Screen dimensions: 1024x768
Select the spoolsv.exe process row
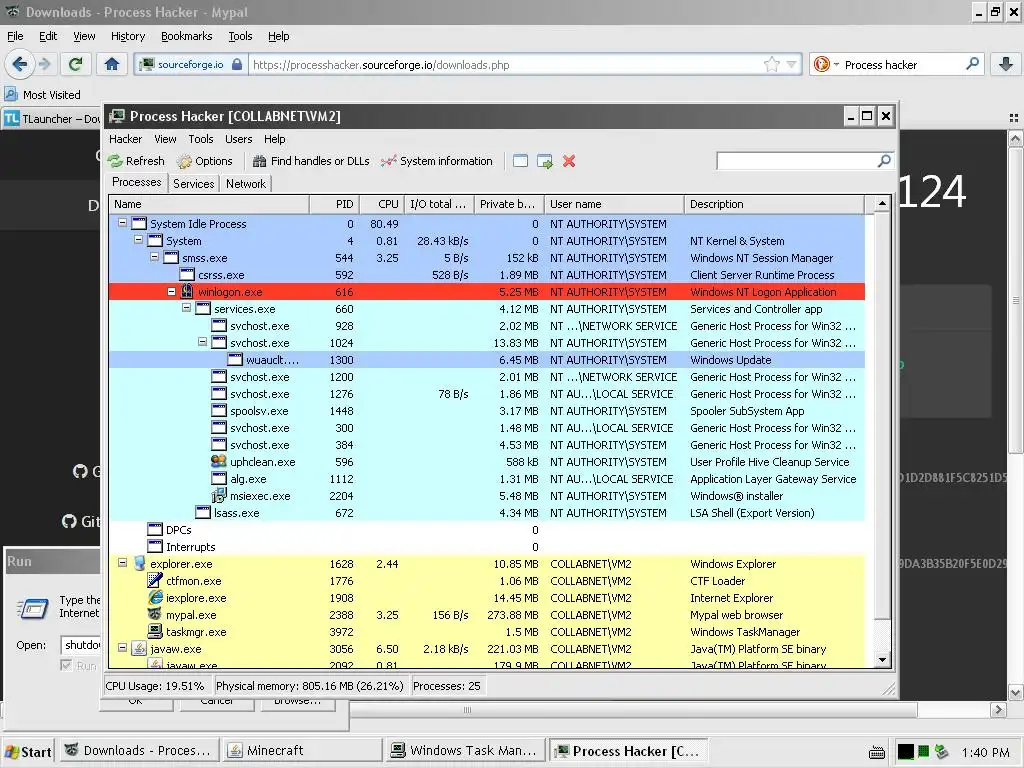487,411
